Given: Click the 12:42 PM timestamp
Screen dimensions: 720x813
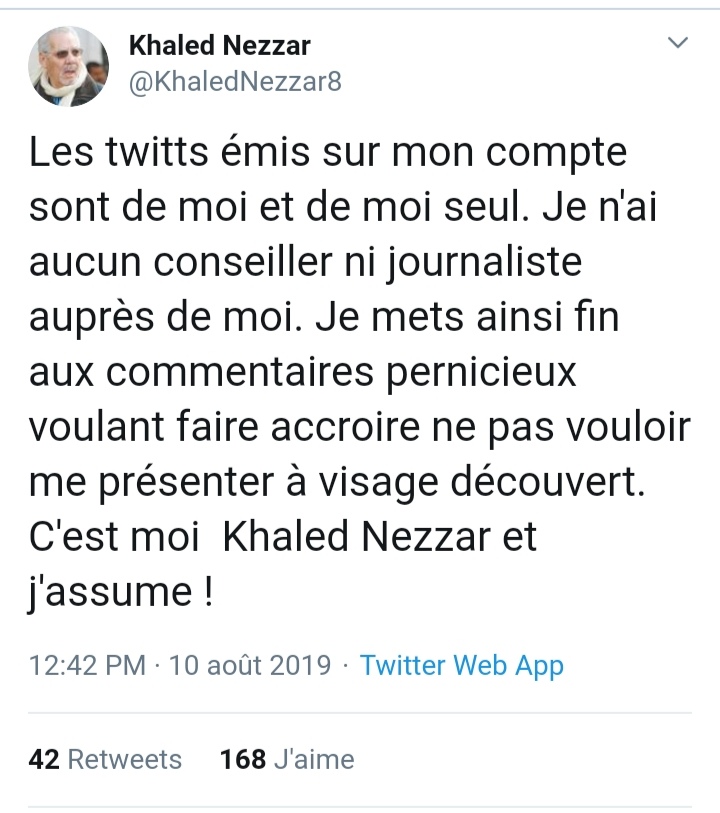Looking at the screenshot, I should 87,666.
